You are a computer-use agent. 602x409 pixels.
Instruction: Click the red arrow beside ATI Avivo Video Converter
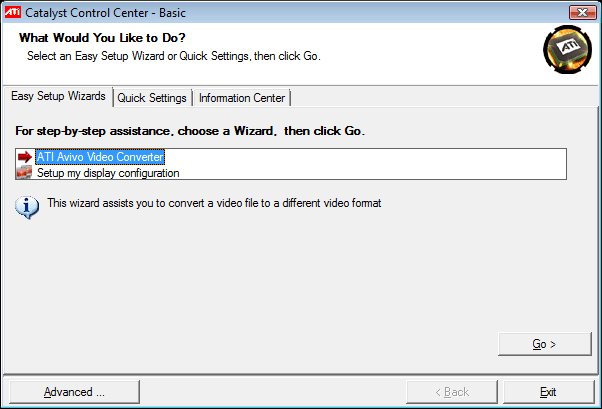[25, 157]
